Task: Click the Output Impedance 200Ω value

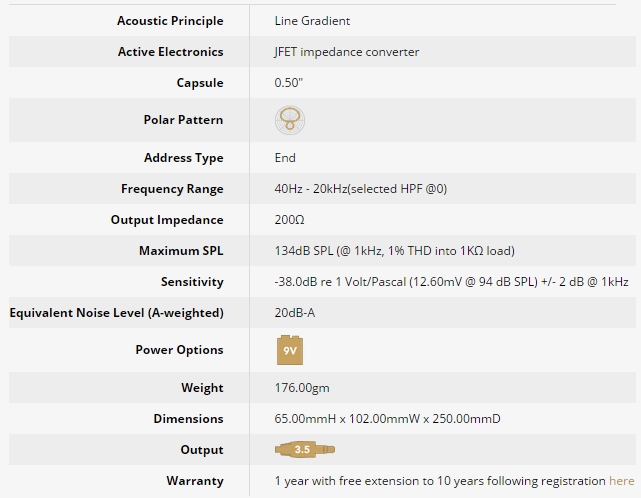Action: point(289,220)
